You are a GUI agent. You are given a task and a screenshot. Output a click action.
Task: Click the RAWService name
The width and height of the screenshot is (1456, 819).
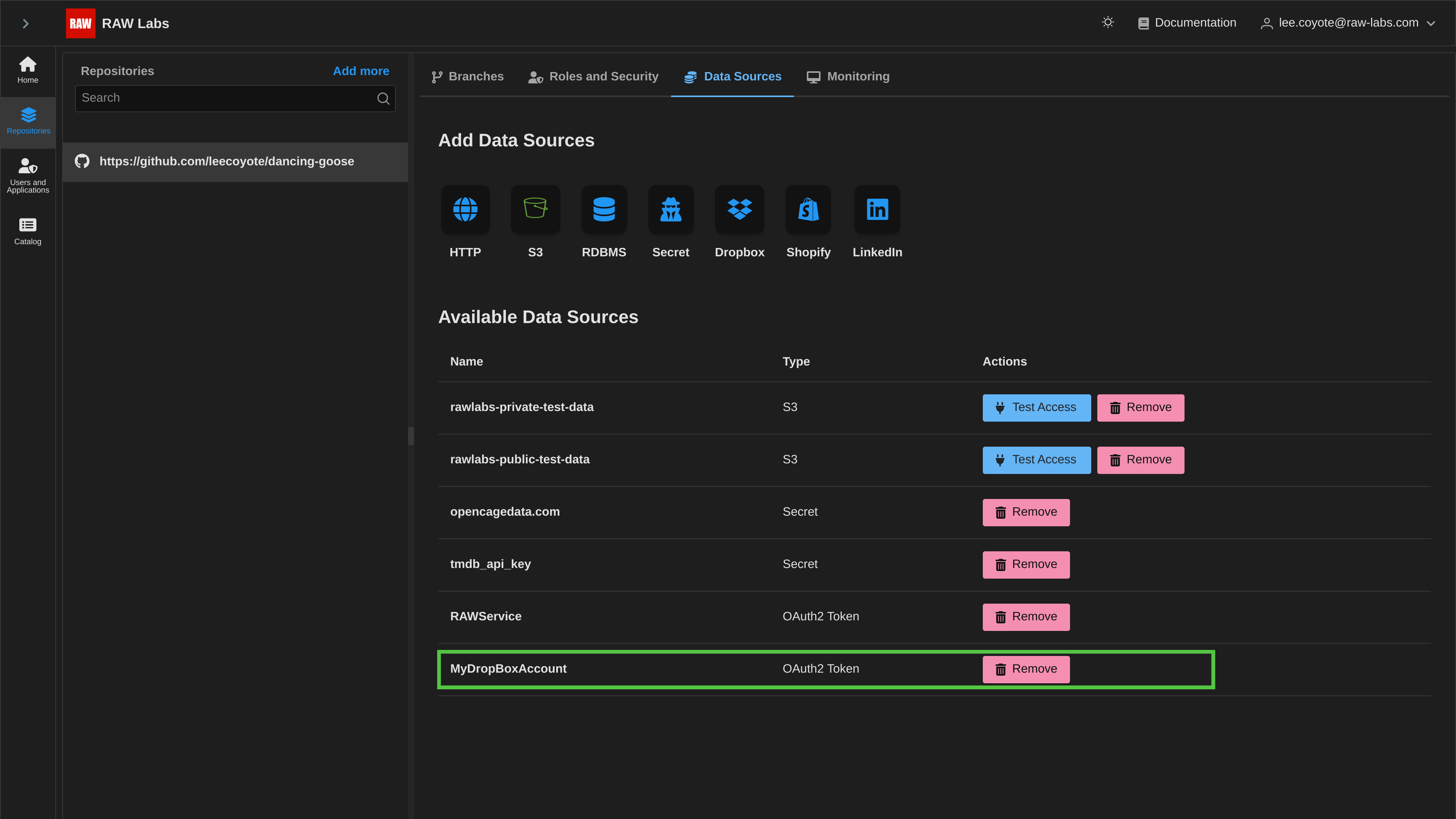point(485,616)
